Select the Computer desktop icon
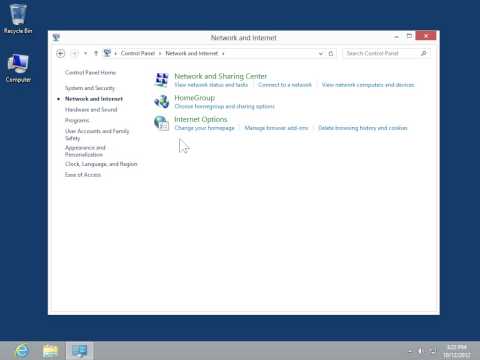The image size is (480, 360). pos(18,69)
